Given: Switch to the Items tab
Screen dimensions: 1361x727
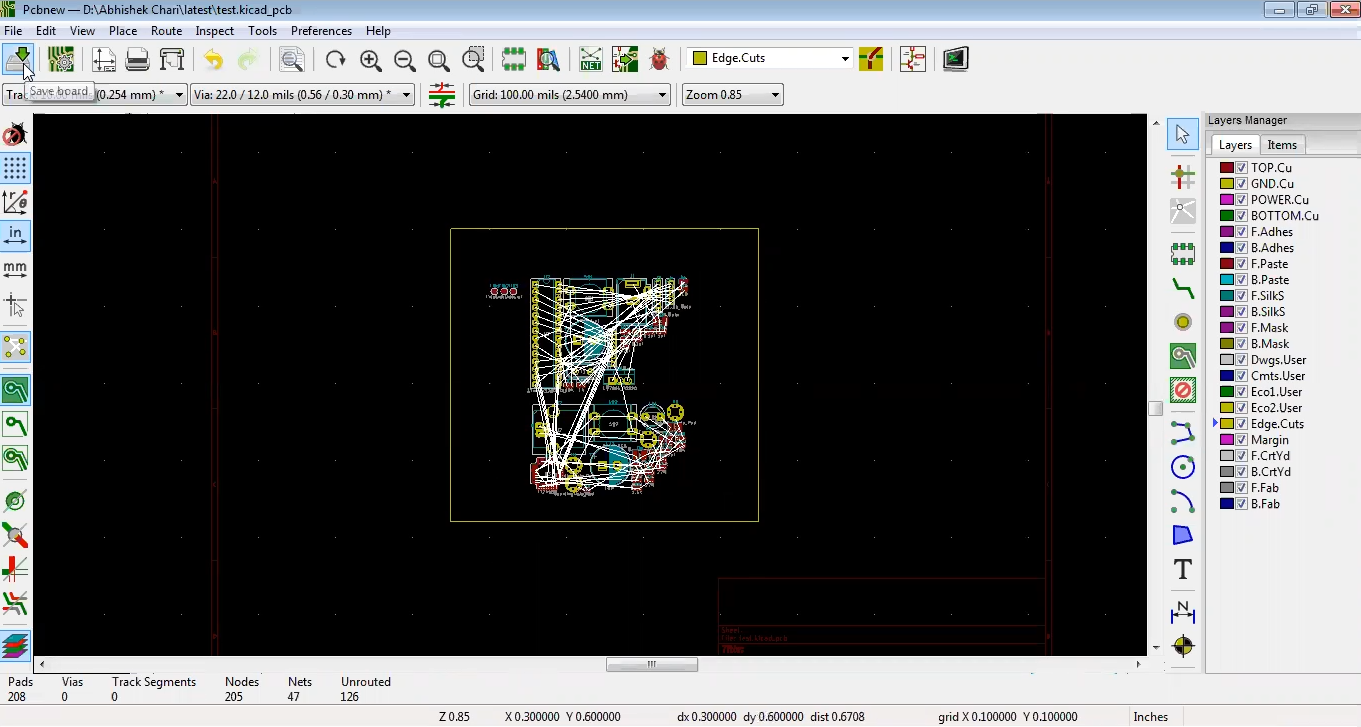Looking at the screenshot, I should (x=1282, y=145).
